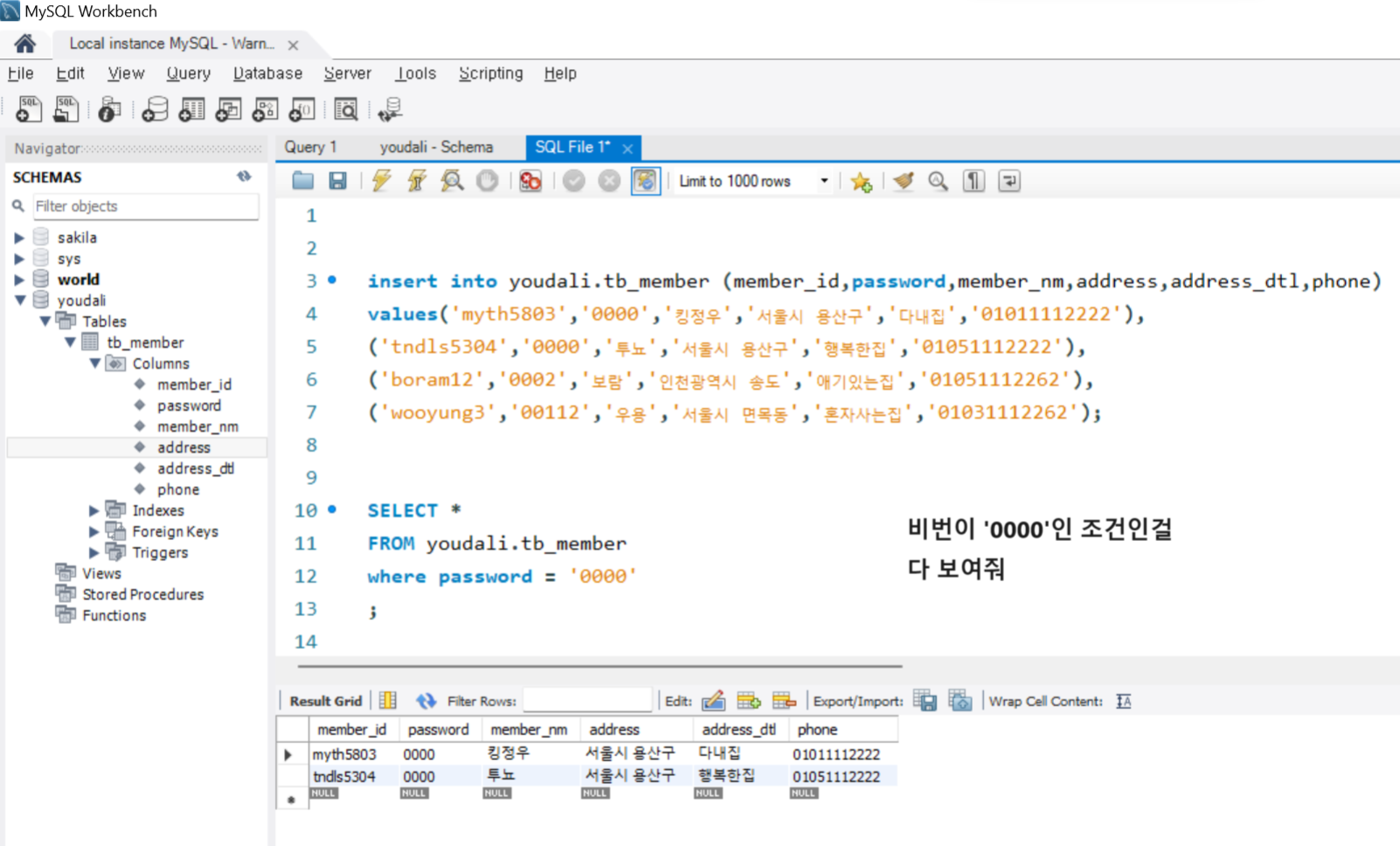Create a new function icon
This screenshot has width=1400, height=846.
301,109
